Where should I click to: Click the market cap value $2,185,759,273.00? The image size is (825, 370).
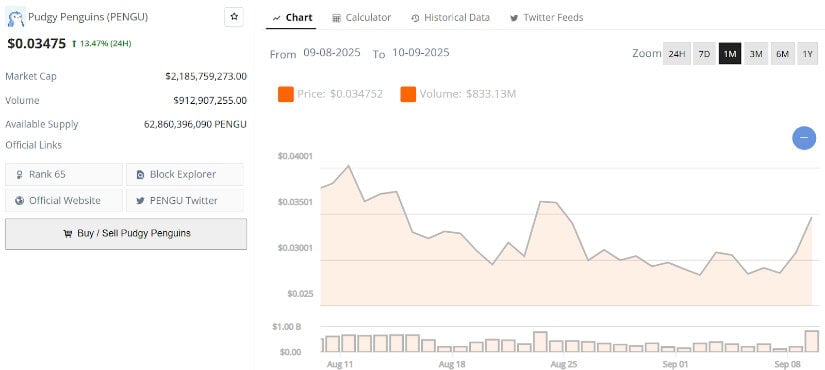click(206, 76)
